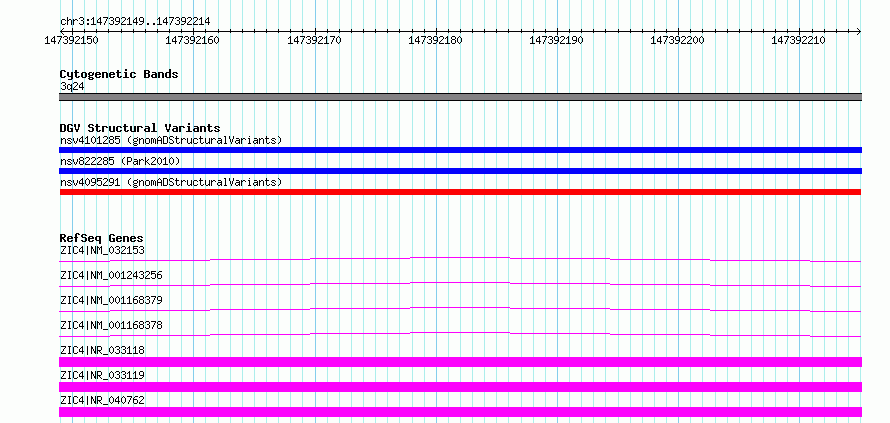Open ZIC4|NR_033119 transcript label
The width and height of the screenshot is (890, 423).
coord(102,375)
